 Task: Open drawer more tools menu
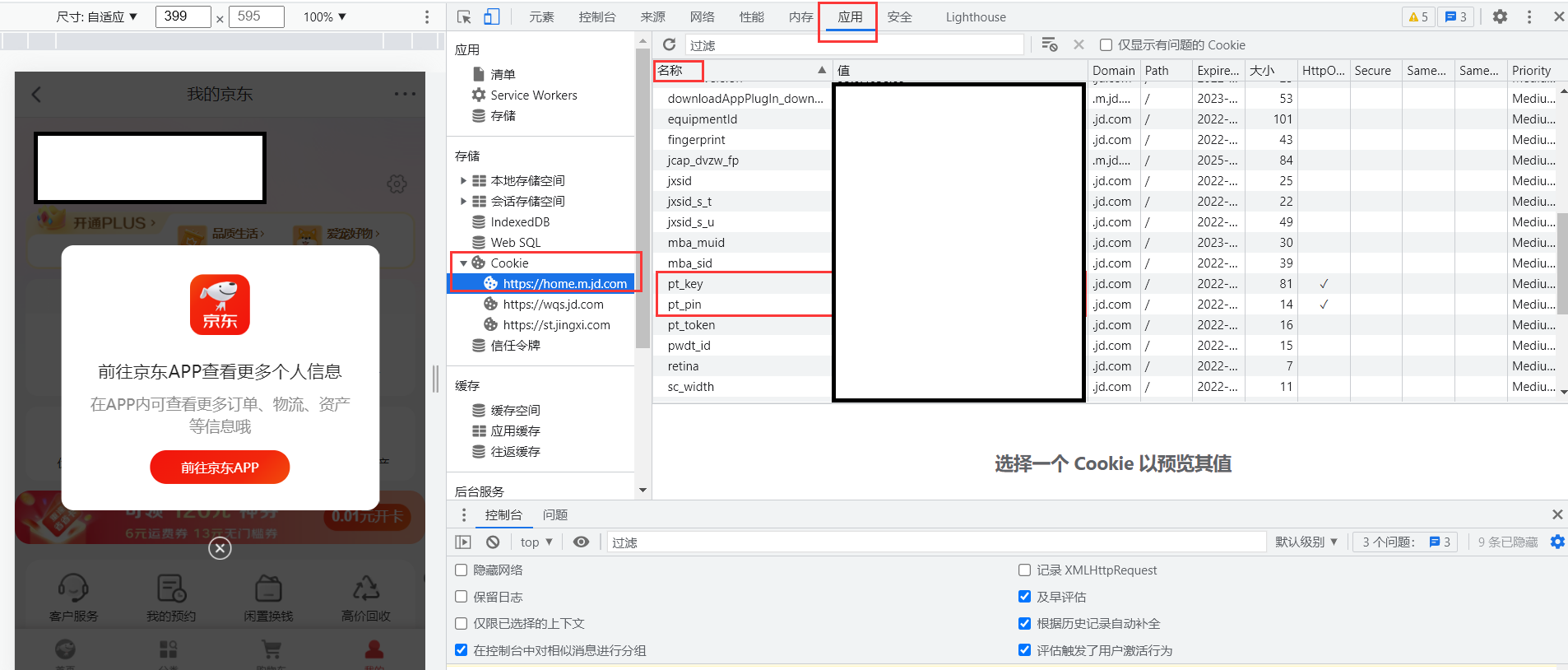464,514
